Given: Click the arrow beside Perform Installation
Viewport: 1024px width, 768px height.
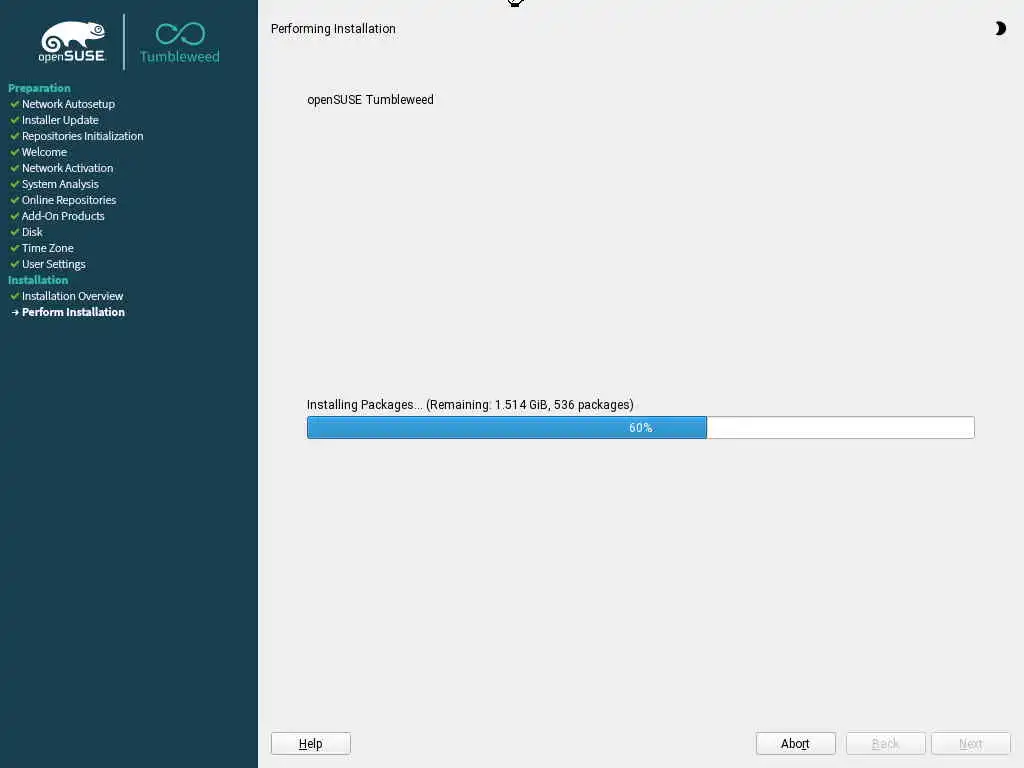Looking at the screenshot, I should [x=15, y=312].
